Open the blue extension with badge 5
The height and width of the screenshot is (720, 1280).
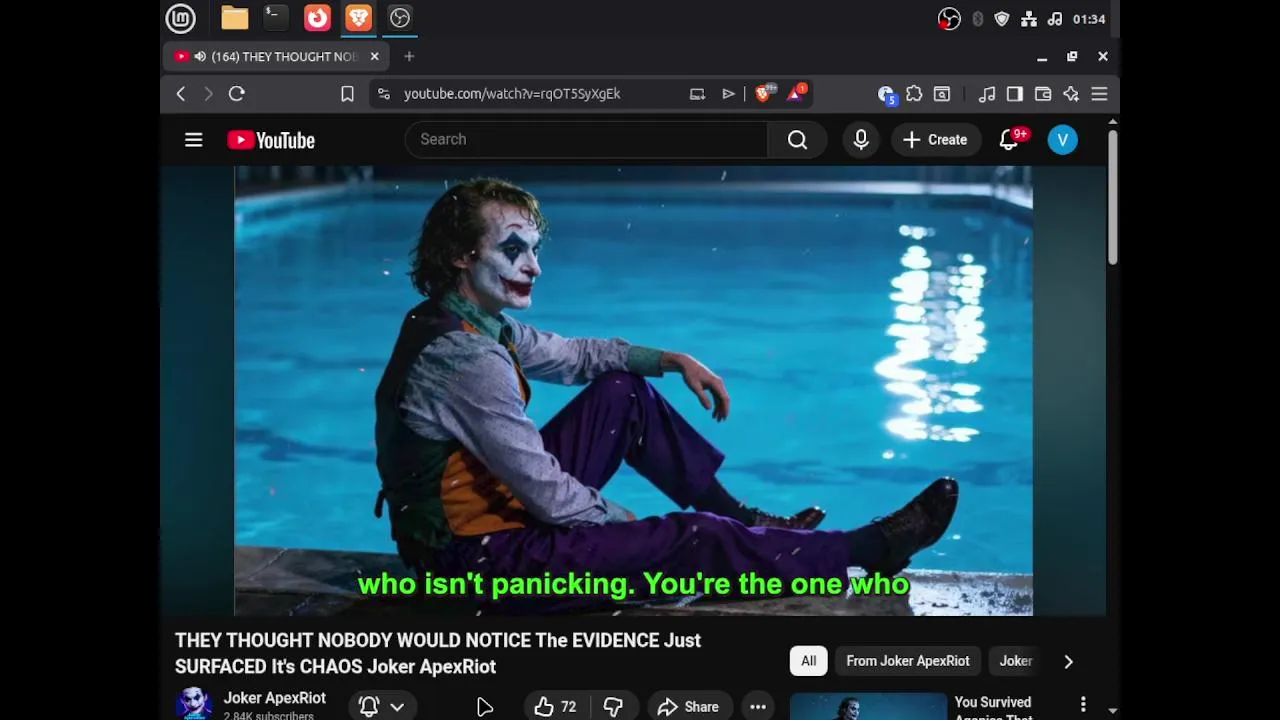coord(886,94)
